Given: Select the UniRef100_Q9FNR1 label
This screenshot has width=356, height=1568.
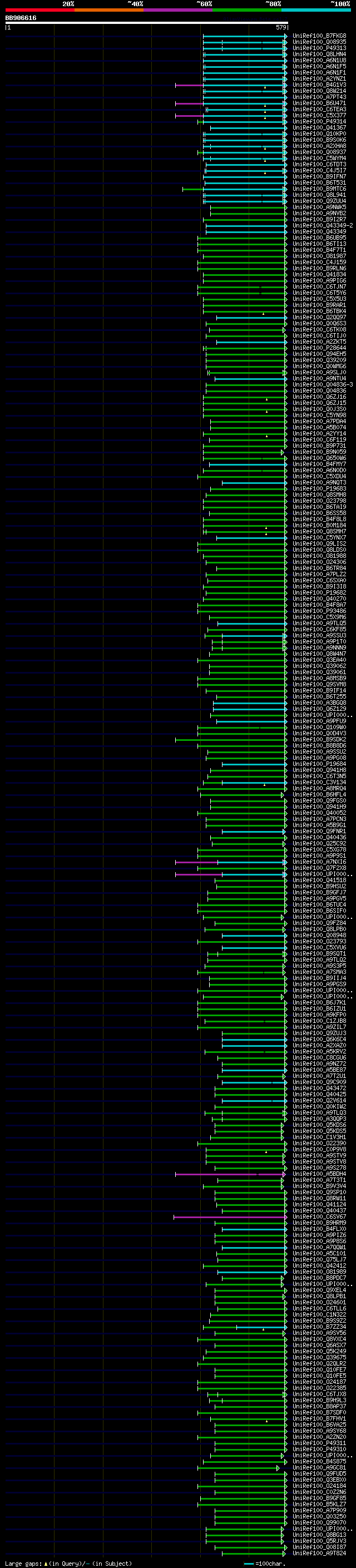Looking at the screenshot, I should [x=319, y=832].
